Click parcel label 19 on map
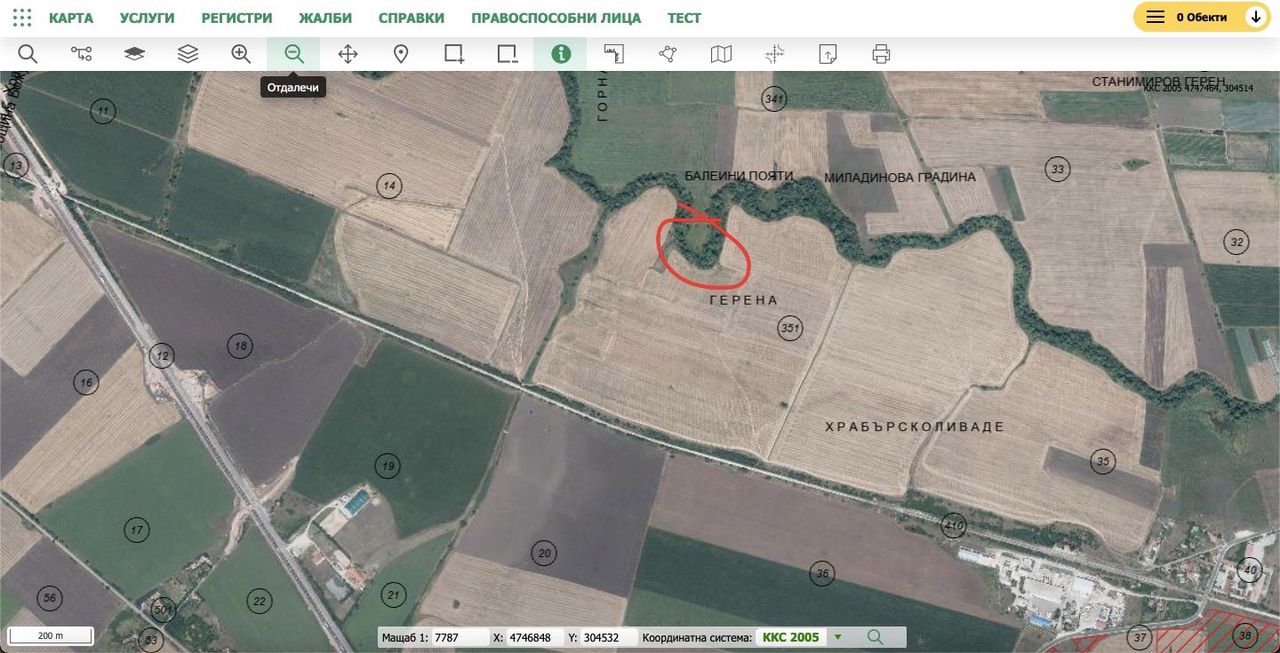Screen dimensions: 1280x653 [388, 465]
